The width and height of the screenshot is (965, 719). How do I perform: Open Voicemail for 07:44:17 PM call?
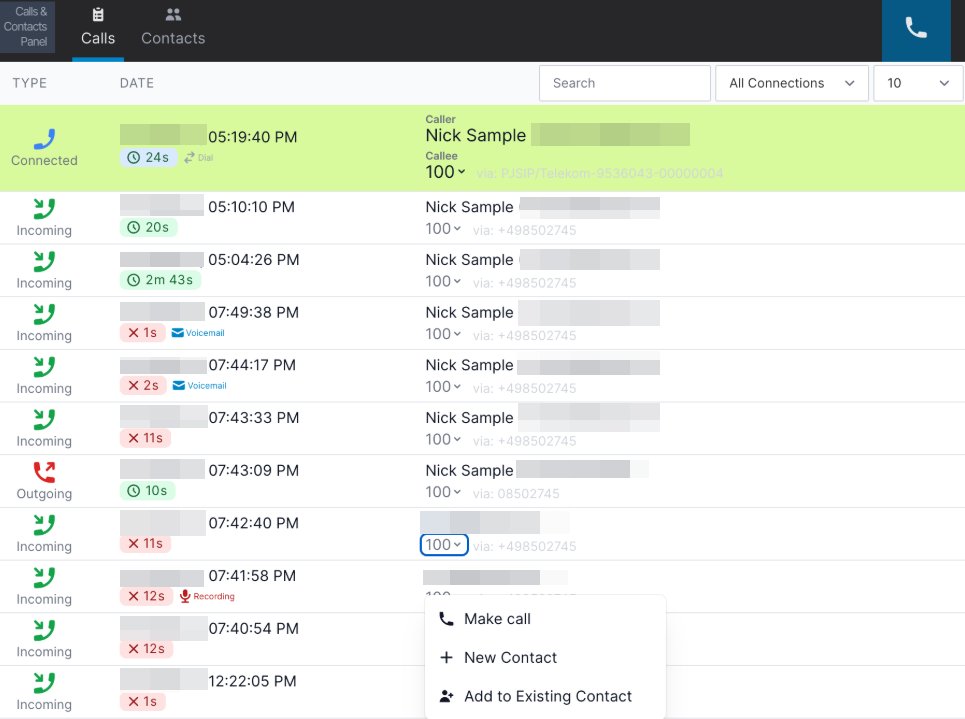(x=199, y=385)
